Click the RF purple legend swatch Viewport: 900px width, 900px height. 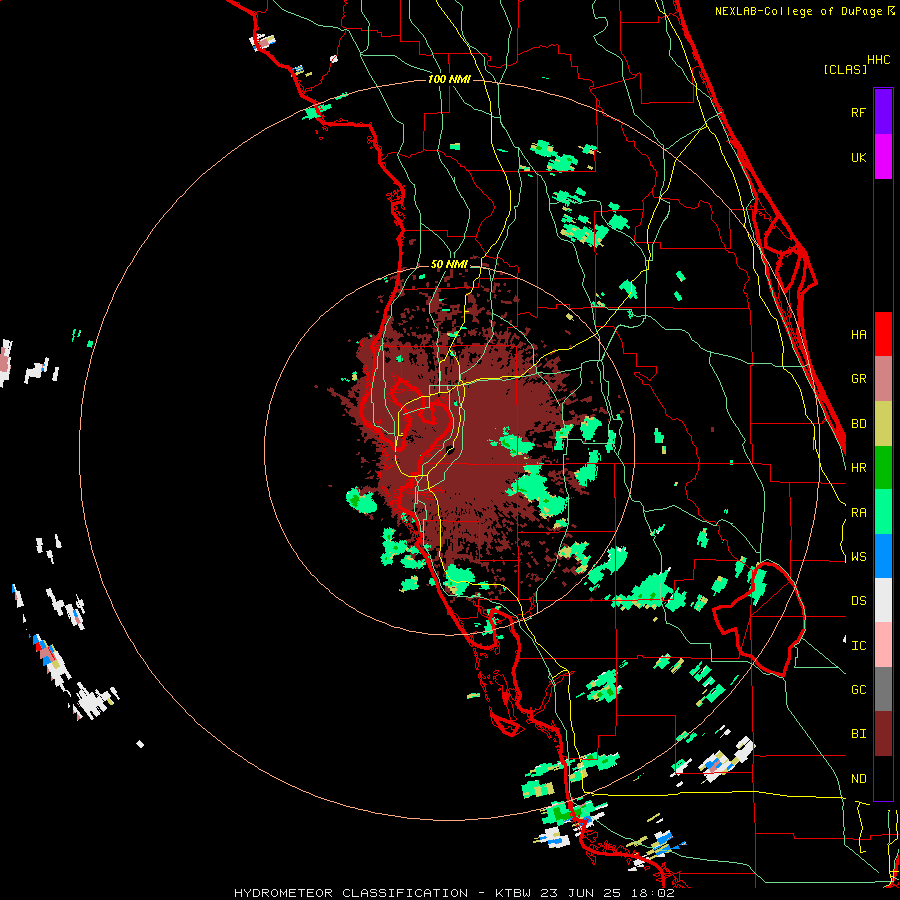tap(883, 112)
